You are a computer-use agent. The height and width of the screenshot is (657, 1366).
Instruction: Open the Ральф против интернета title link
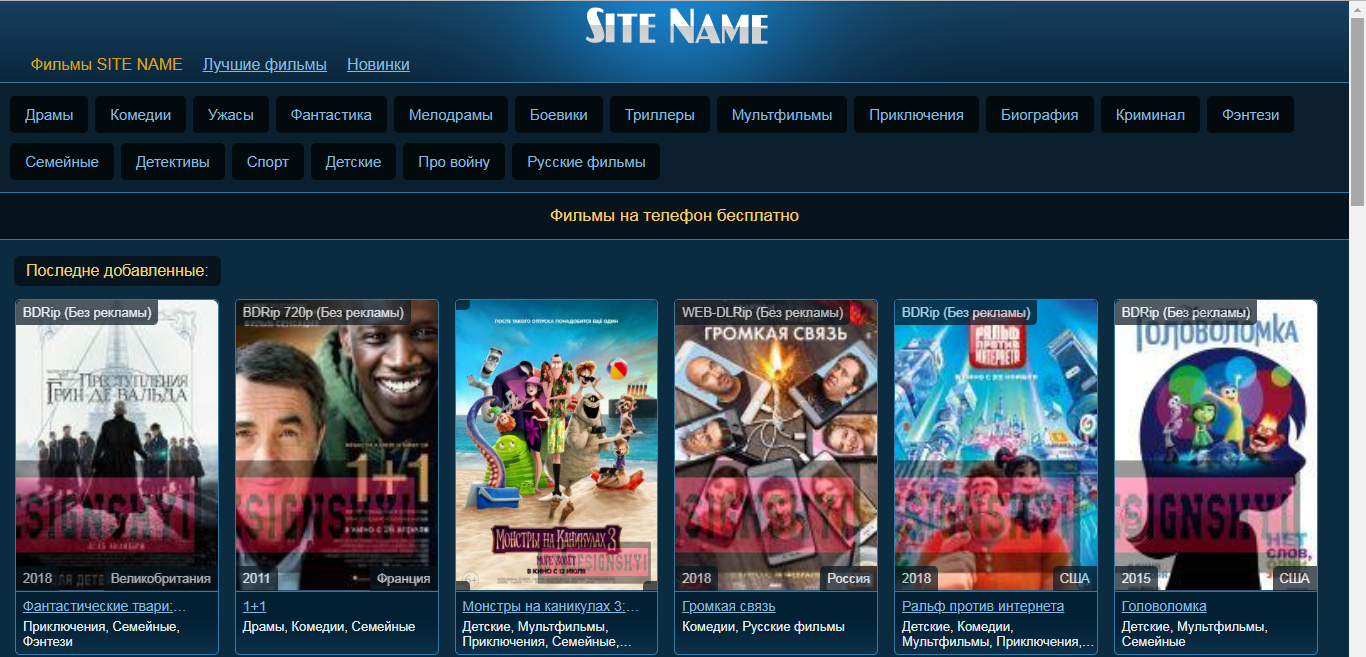pos(983,606)
